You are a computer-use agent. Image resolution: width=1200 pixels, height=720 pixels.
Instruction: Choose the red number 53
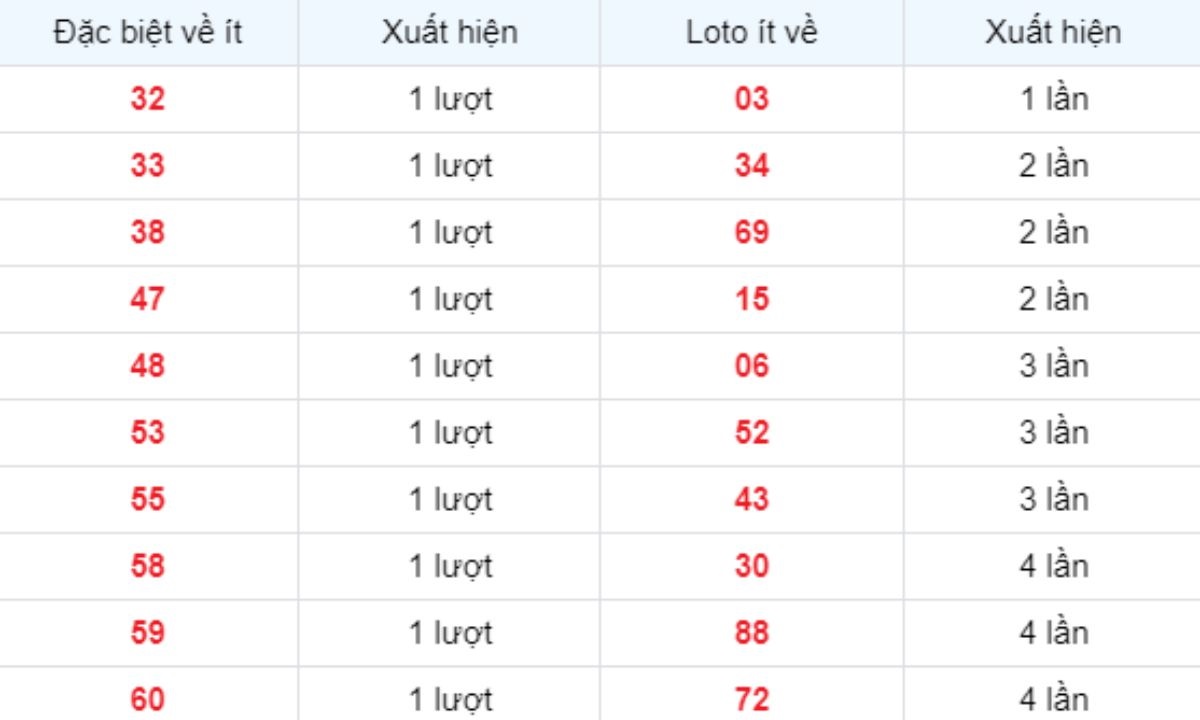[x=148, y=433]
